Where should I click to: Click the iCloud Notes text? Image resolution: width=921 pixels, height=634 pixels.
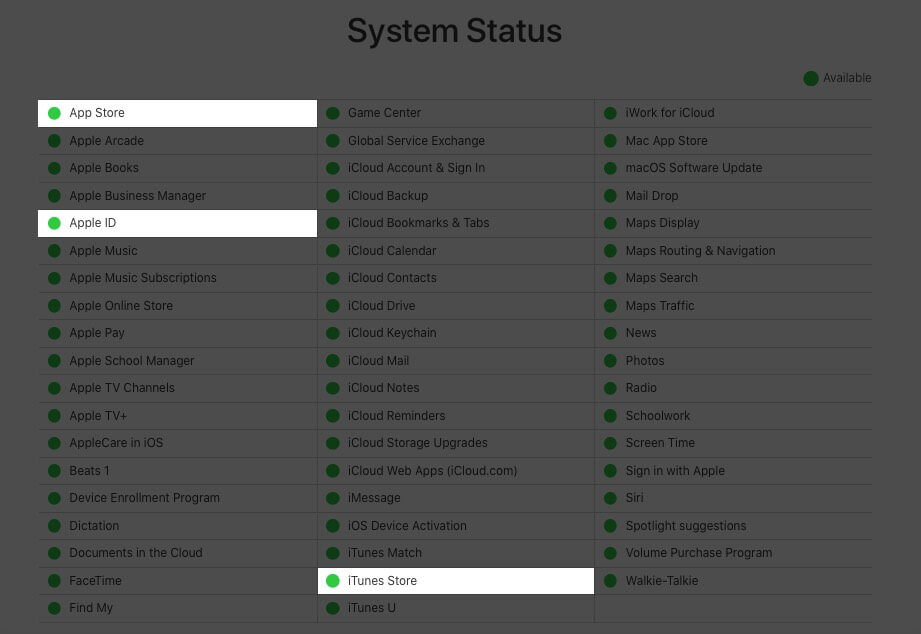tap(384, 388)
